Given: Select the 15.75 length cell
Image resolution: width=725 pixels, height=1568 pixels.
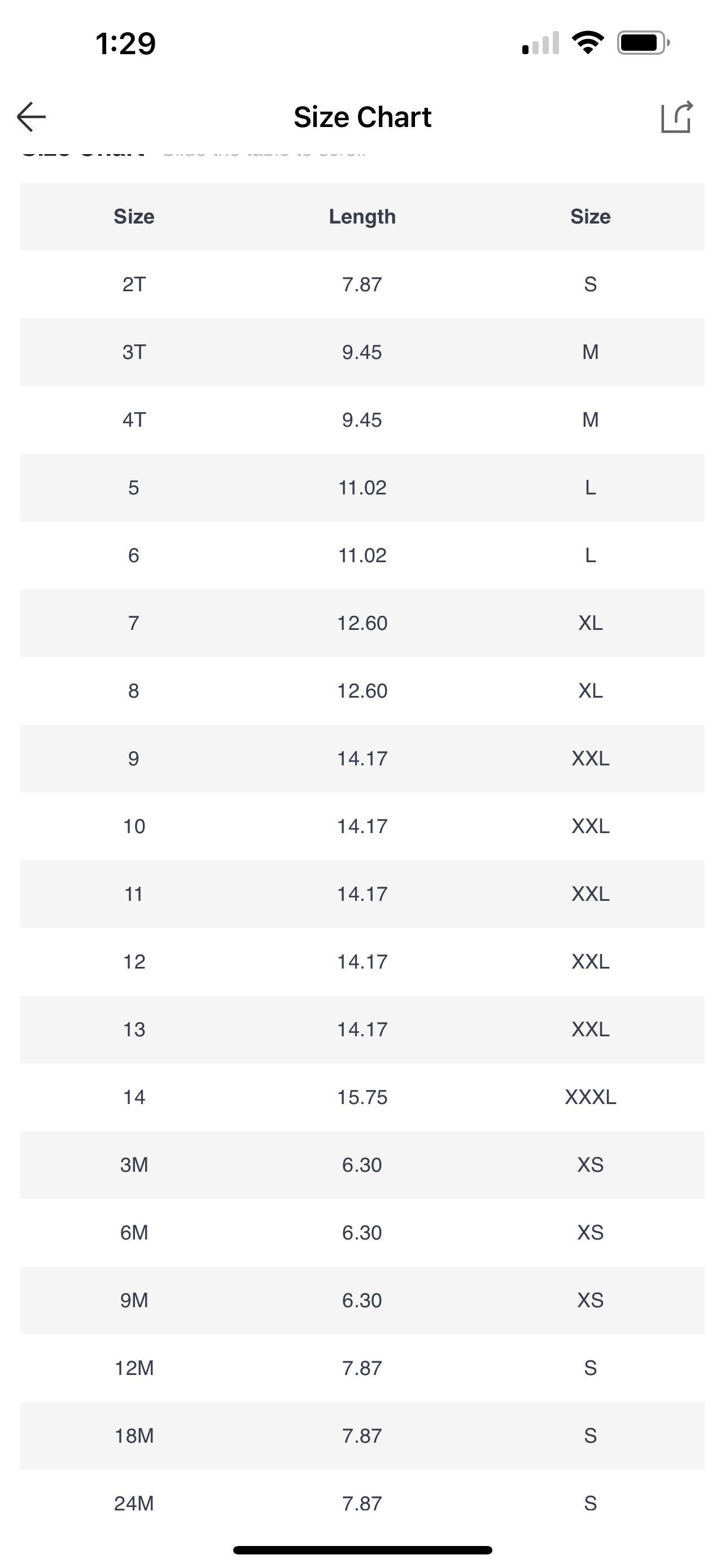Looking at the screenshot, I should click(362, 1097).
